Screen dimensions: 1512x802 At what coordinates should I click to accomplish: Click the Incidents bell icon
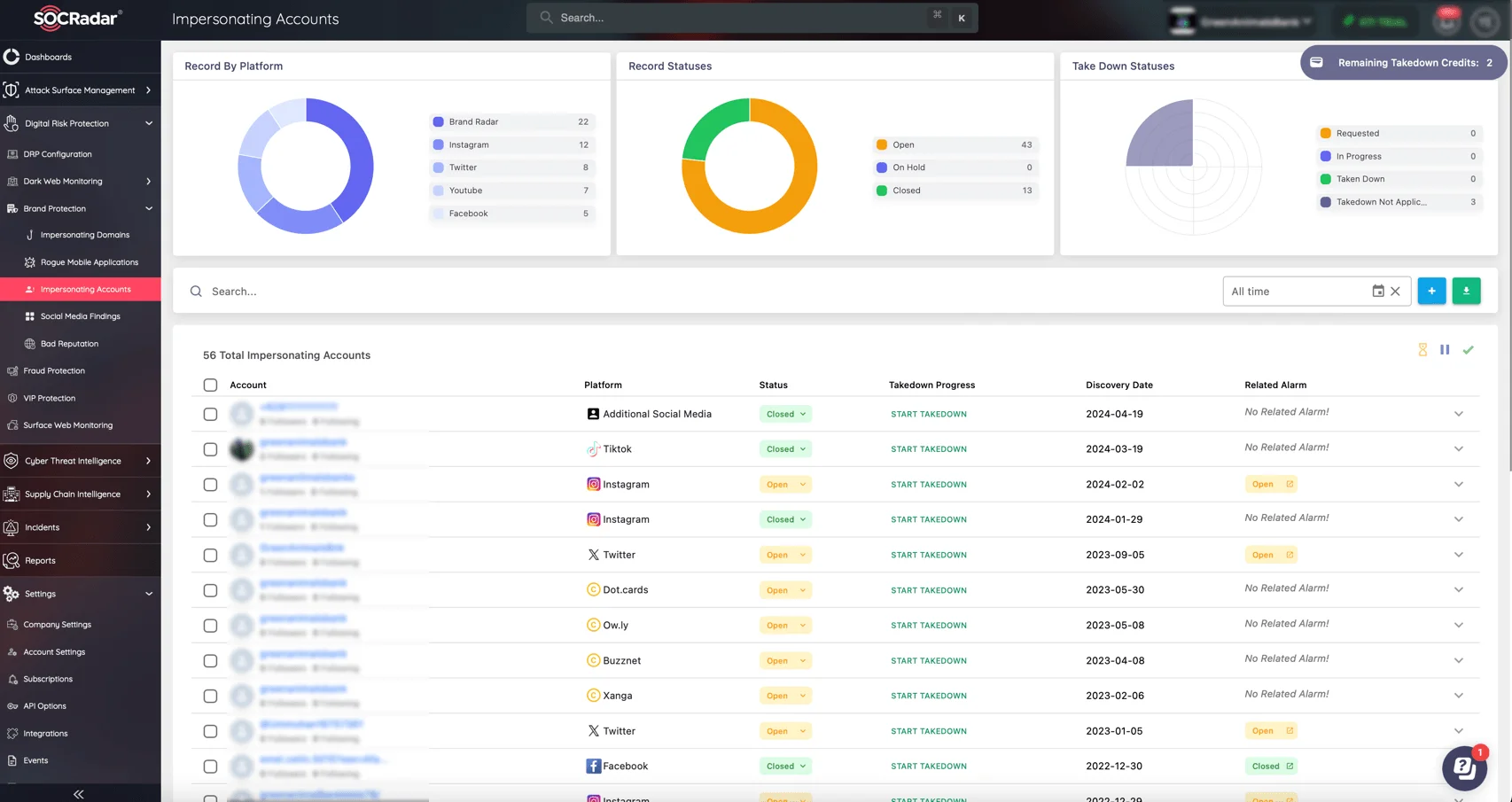point(12,527)
